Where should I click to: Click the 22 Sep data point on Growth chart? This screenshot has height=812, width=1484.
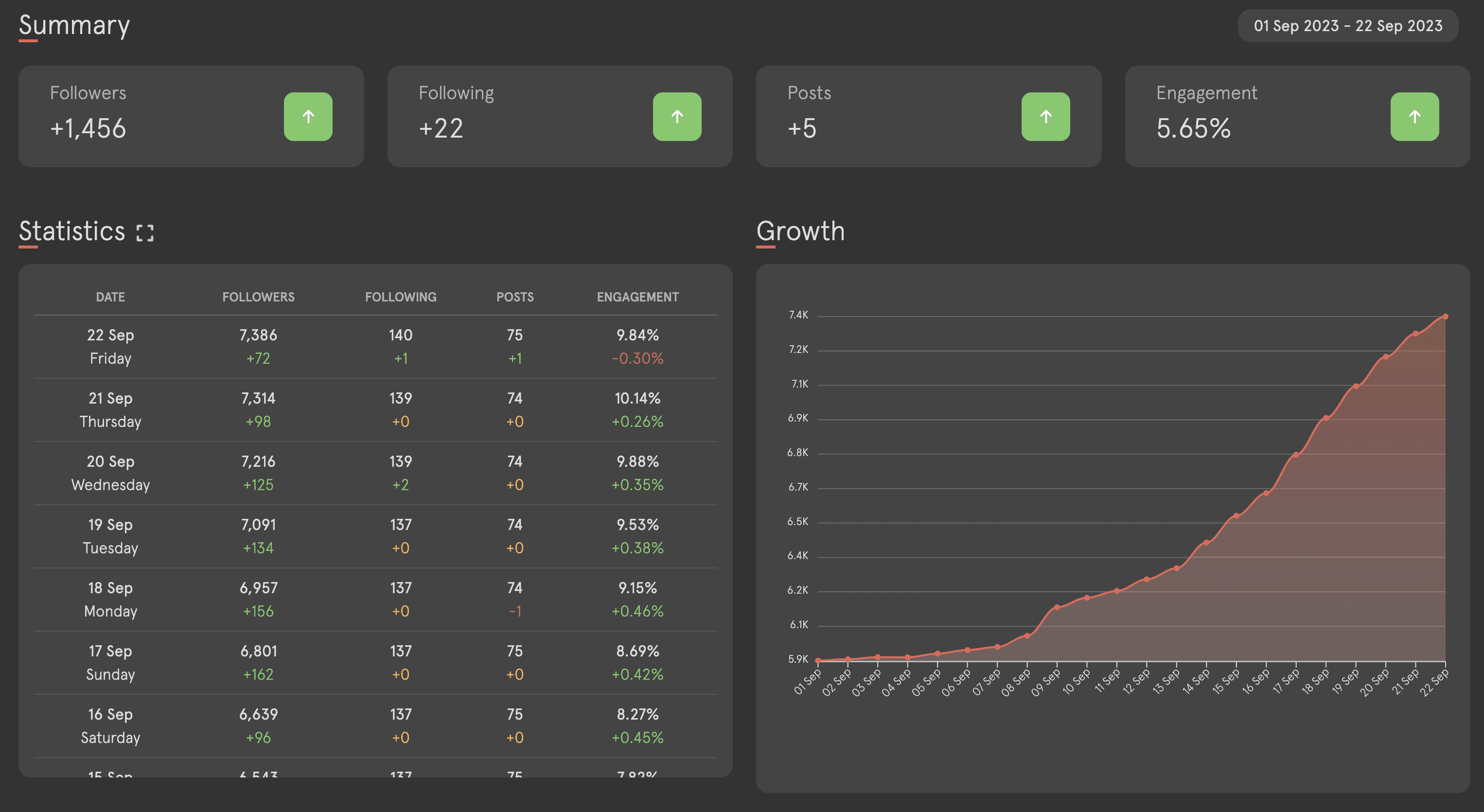pos(1445,316)
